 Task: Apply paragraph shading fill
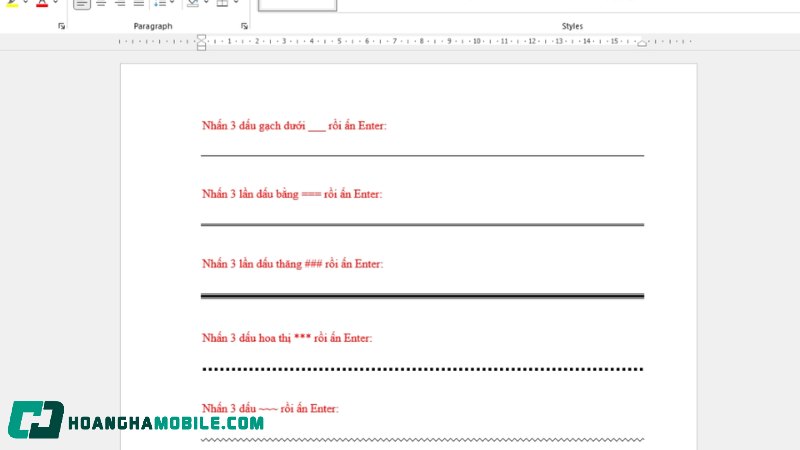tap(192, 4)
